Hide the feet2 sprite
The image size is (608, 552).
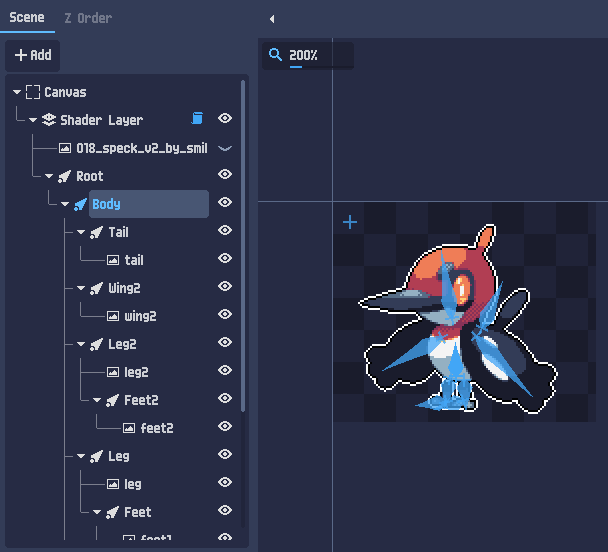(225, 426)
